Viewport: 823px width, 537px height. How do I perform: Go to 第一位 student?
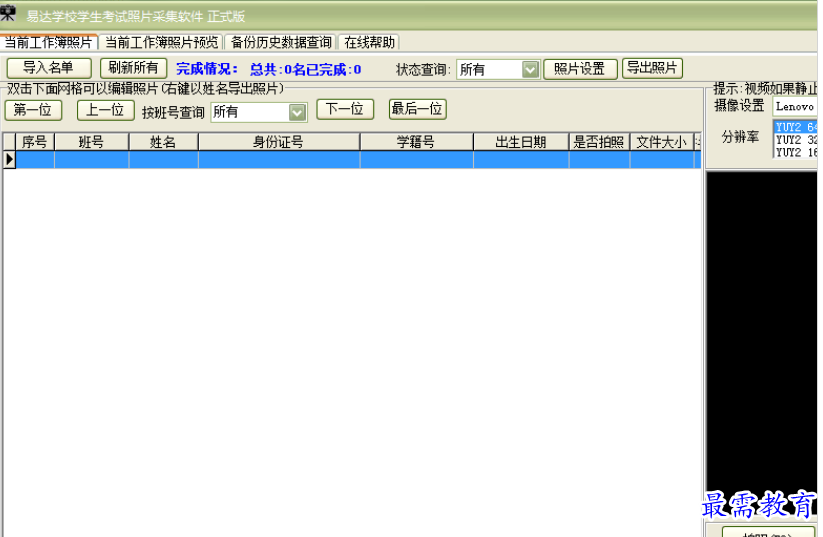(x=34, y=110)
